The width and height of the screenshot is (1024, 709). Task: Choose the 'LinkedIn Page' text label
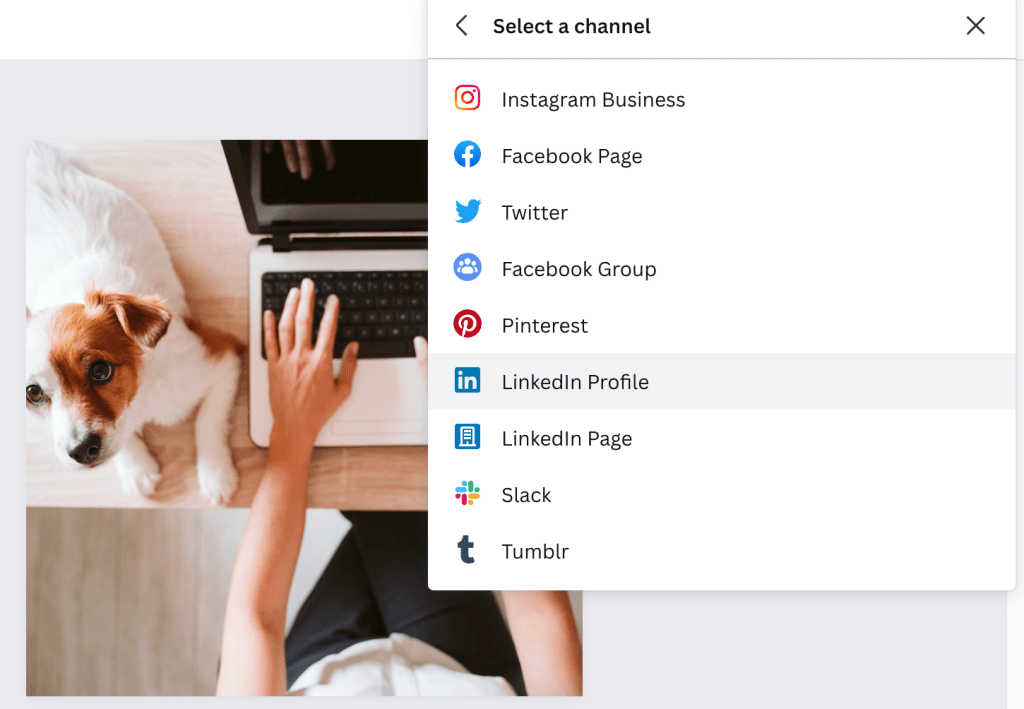(567, 439)
